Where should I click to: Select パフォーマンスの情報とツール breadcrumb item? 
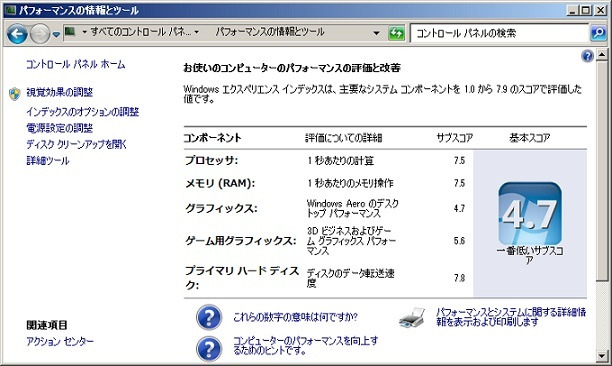270,32
